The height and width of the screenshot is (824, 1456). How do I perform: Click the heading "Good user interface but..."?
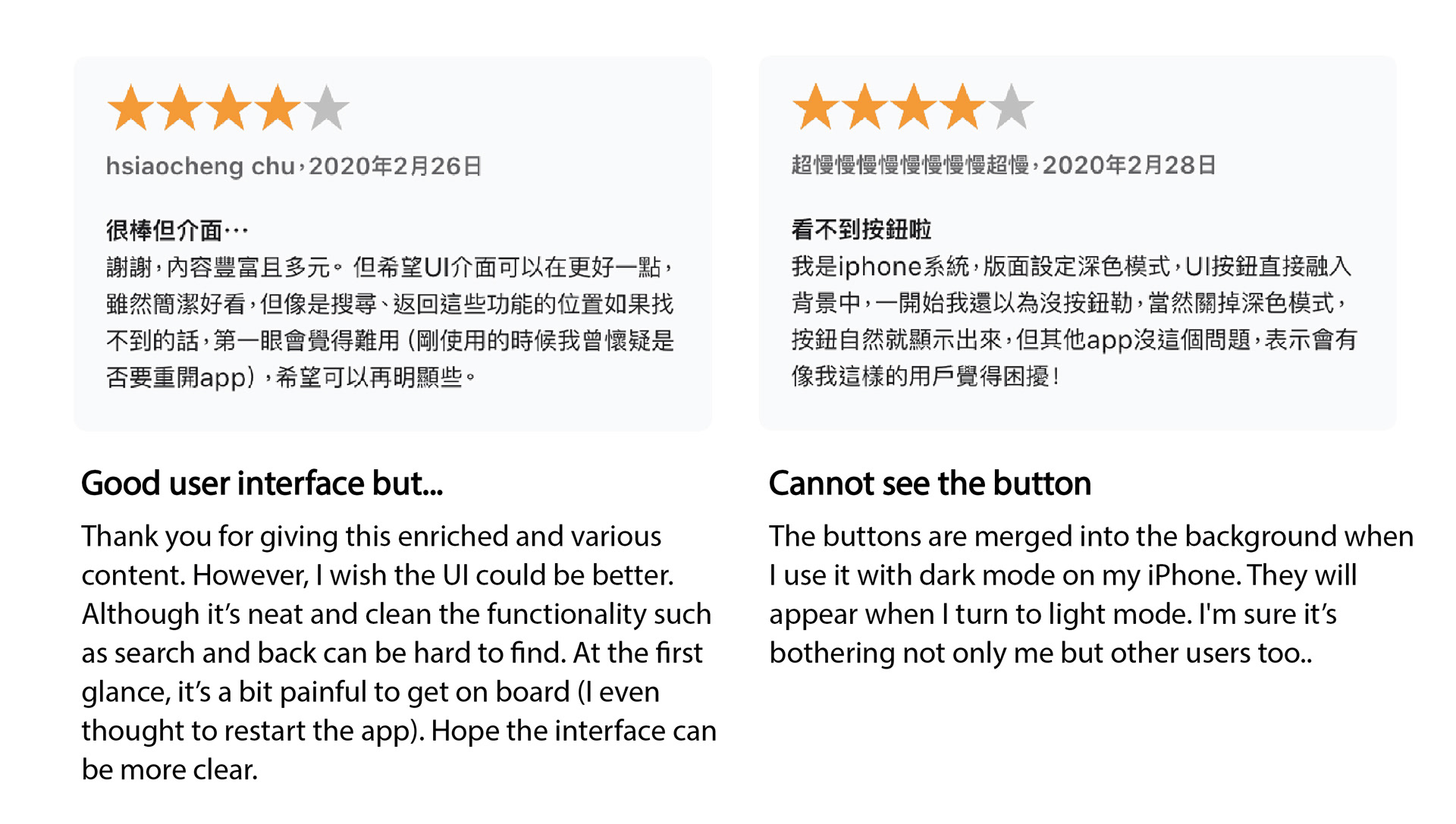tap(262, 484)
